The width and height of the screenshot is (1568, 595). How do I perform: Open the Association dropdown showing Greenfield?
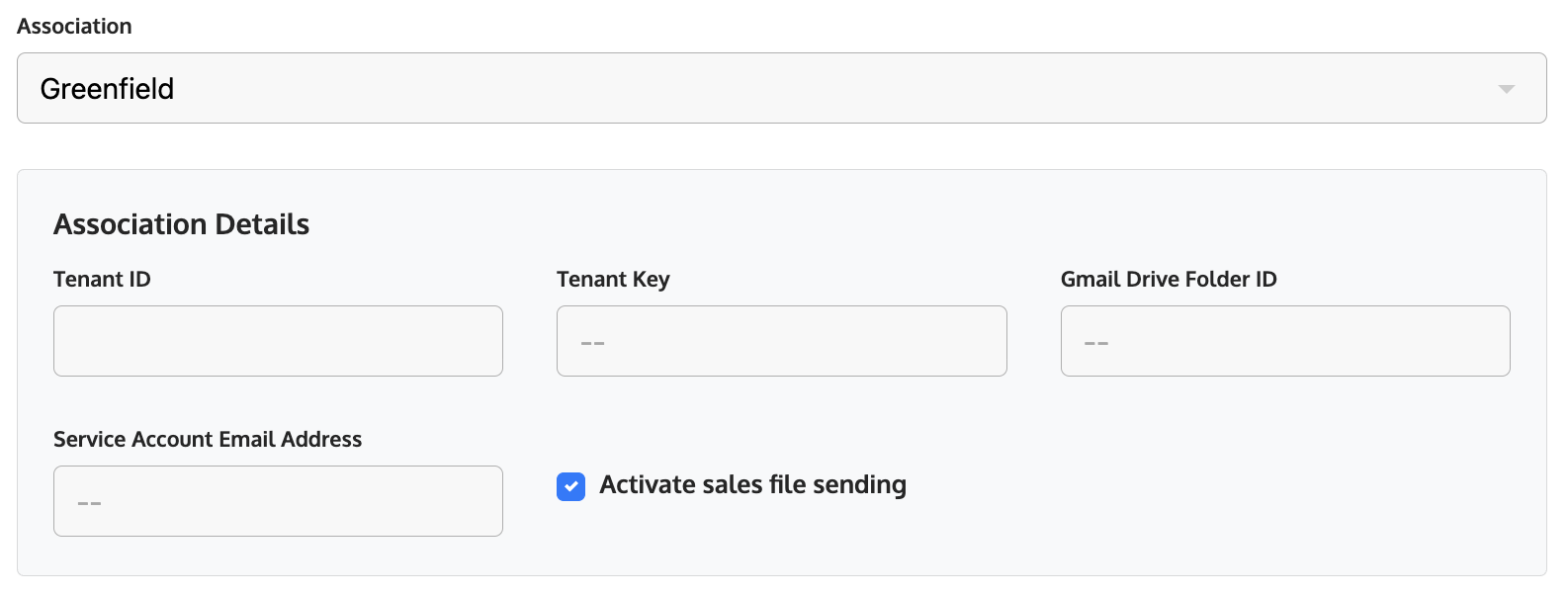click(781, 88)
